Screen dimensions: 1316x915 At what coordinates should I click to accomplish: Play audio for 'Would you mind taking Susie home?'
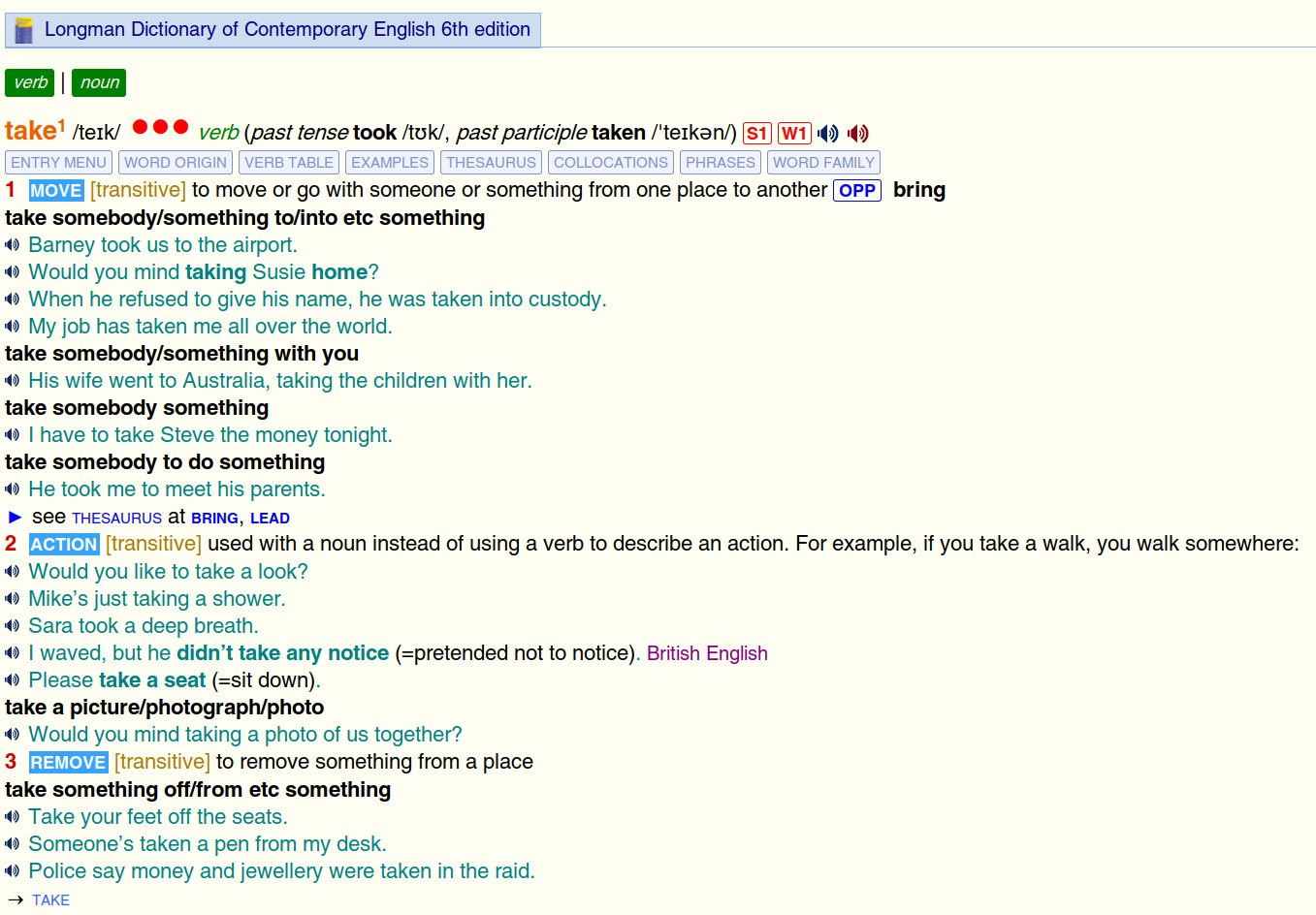pos(13,272)
